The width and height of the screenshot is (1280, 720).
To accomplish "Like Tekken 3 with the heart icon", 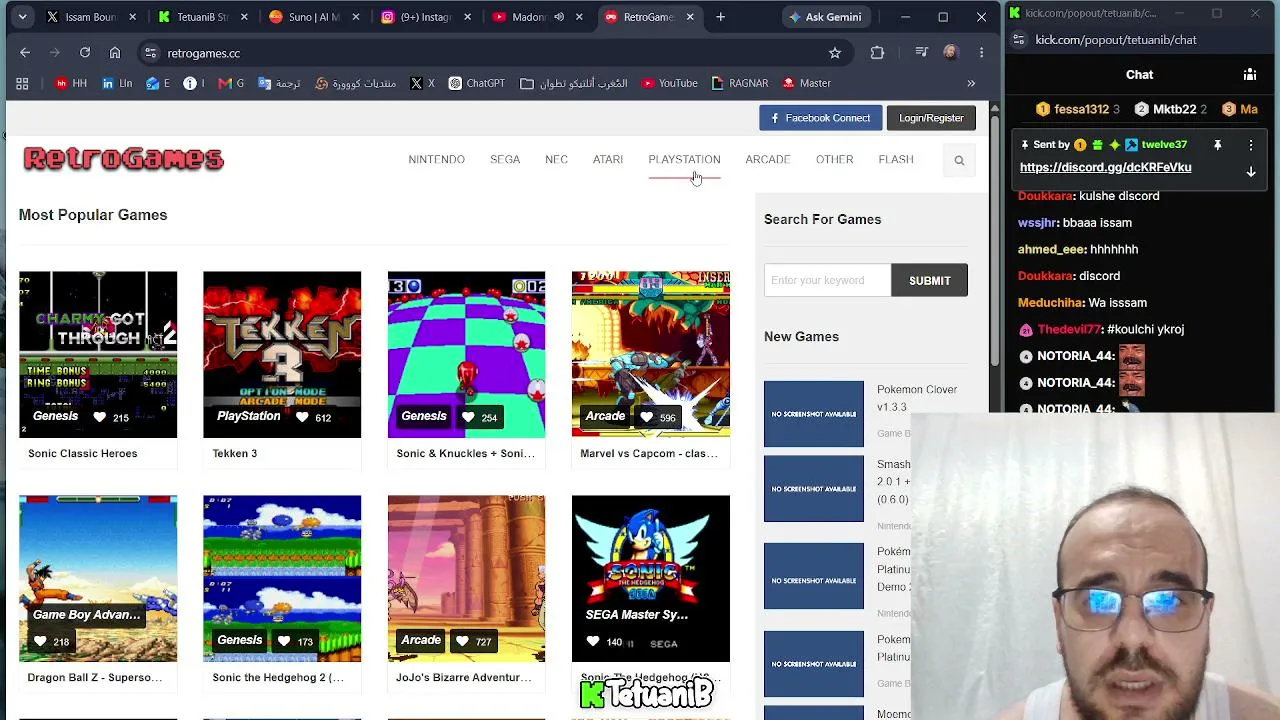I will (x=302, y=417).
